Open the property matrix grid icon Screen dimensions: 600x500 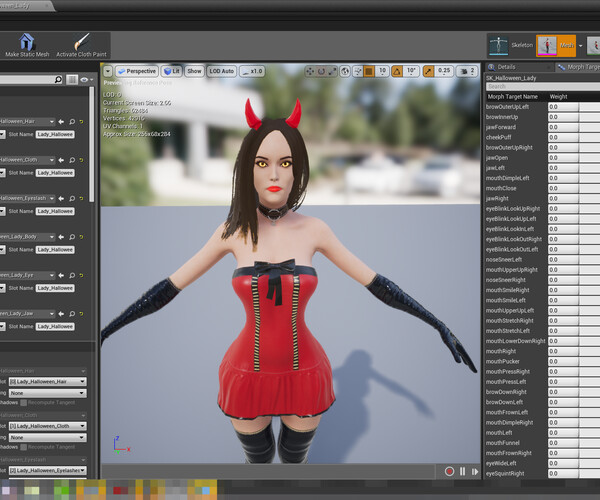(x=72, y=80)
